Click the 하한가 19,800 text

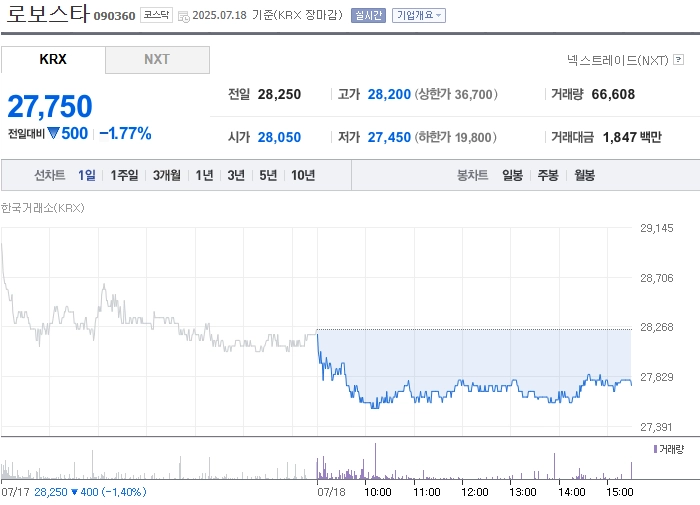[455, 137]
